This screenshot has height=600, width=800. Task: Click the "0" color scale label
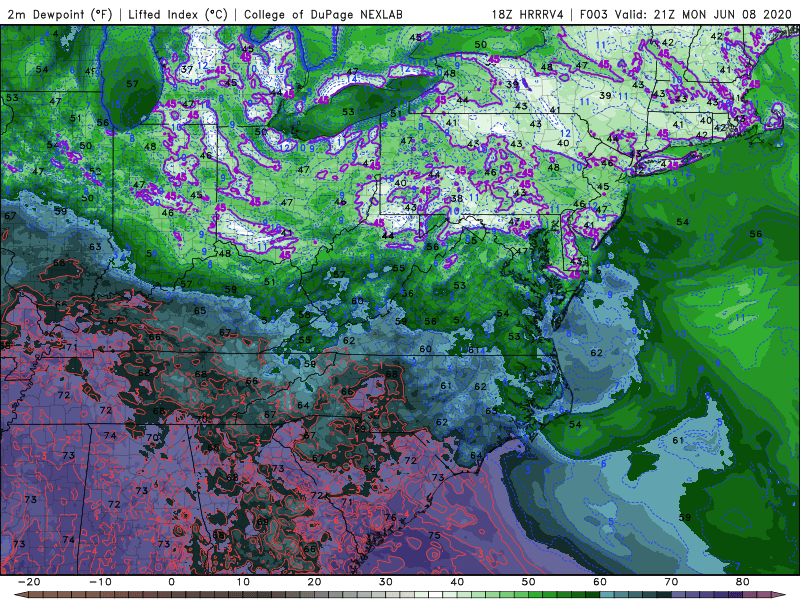[x=171, y=582]
